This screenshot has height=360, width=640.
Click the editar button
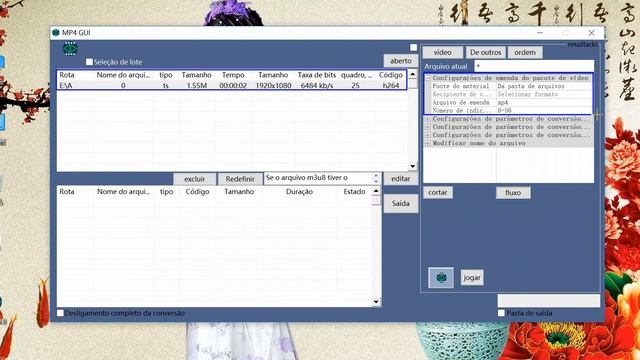pos(401,178)
